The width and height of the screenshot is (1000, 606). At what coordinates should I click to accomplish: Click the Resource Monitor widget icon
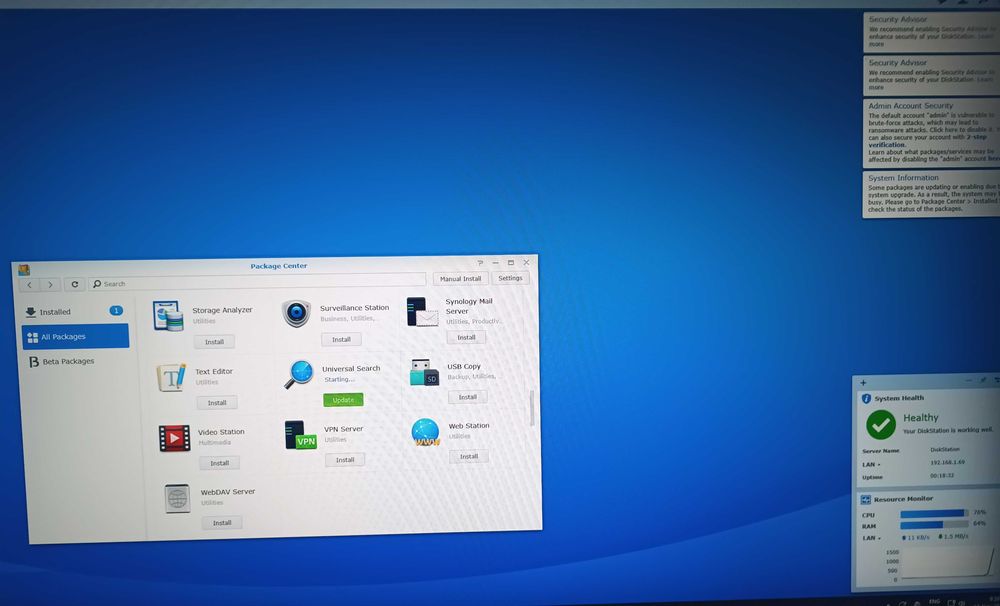pyautogui.click(x=865, y=499)
